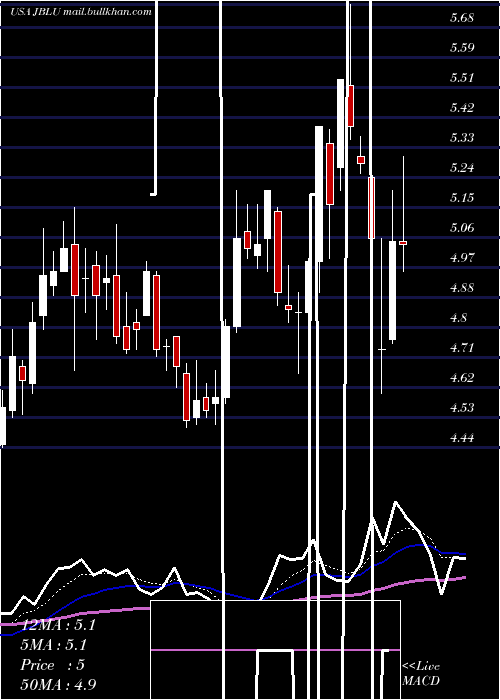Click the 'Price : 5' readout
500x700 pixels.
[52, 665]
